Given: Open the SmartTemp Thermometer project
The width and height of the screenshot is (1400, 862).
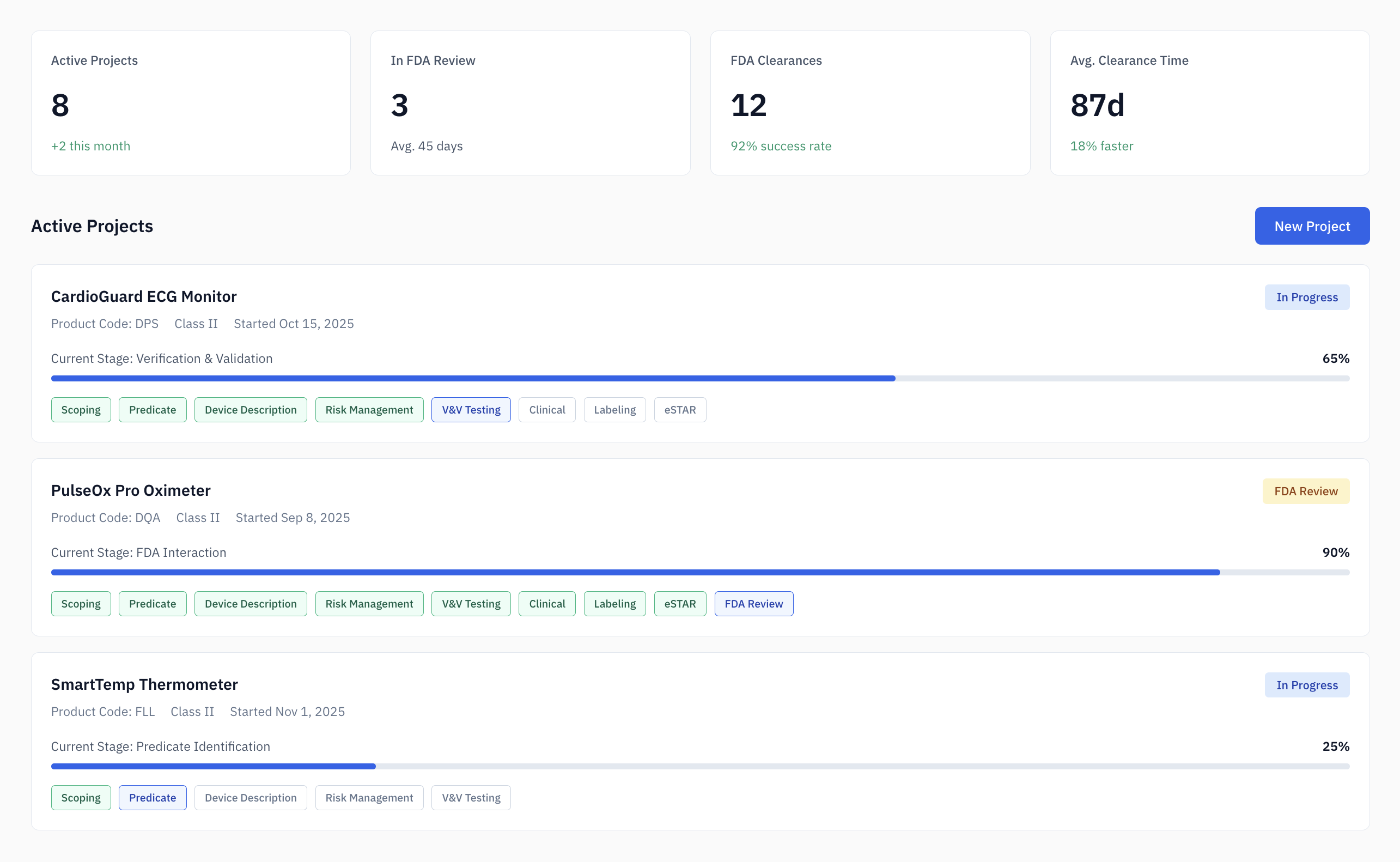Looking at the screenshot, I should 144,684.
